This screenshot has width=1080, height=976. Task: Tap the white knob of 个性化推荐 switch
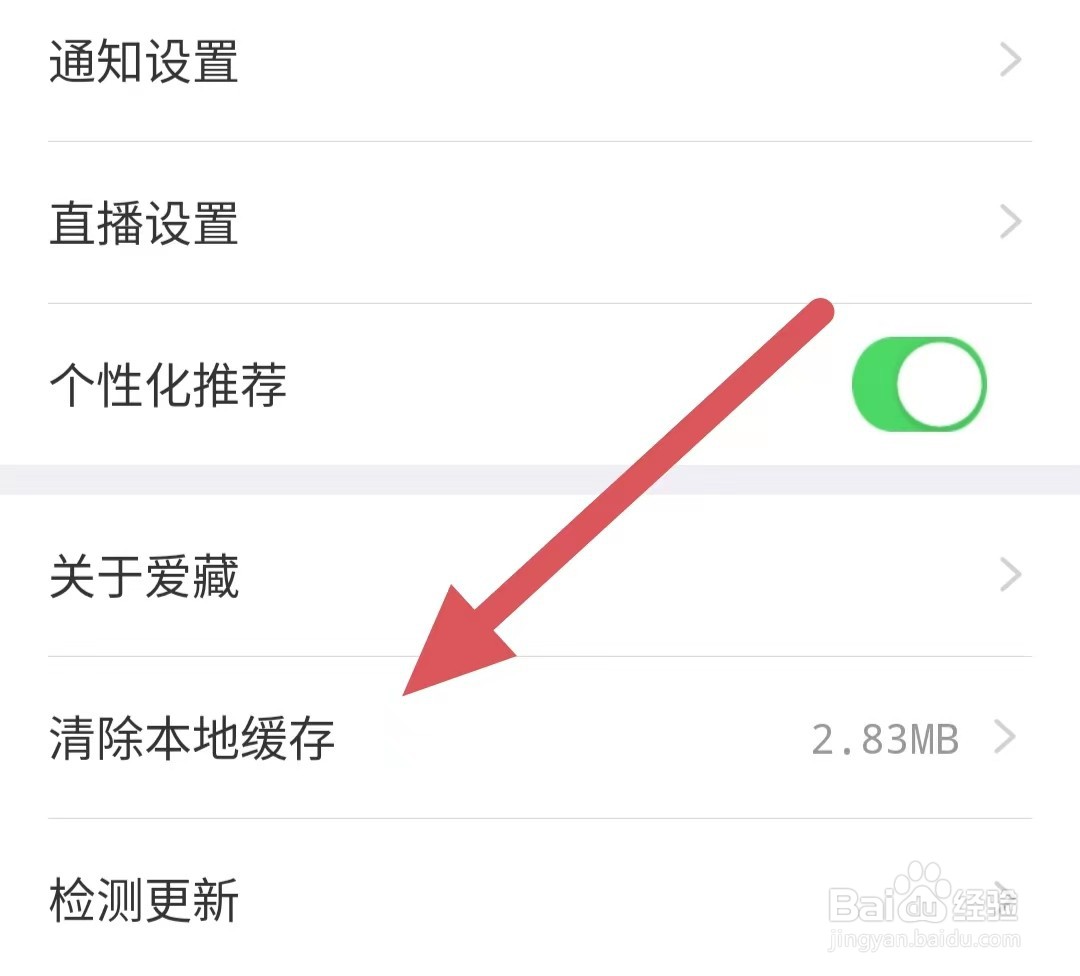(939, 384)
